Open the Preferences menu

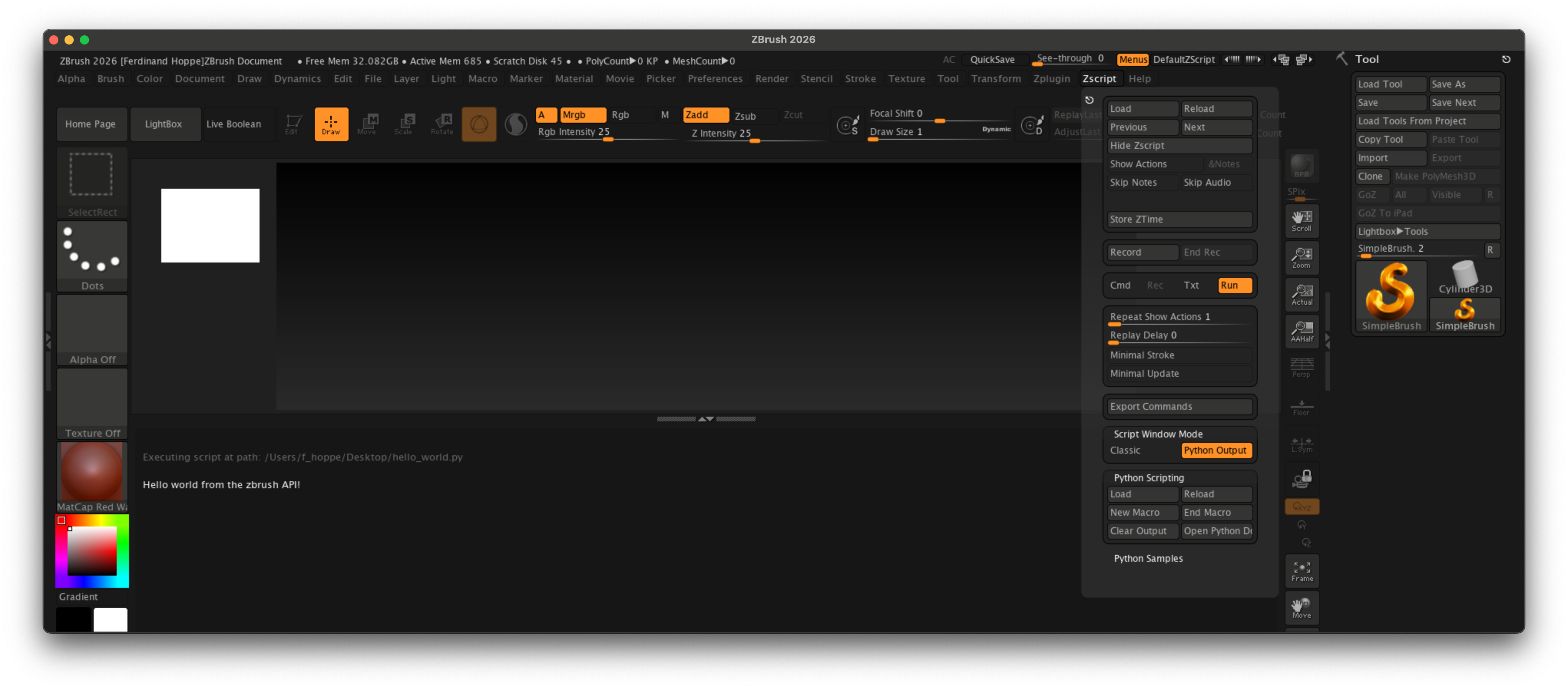point(715,79)
